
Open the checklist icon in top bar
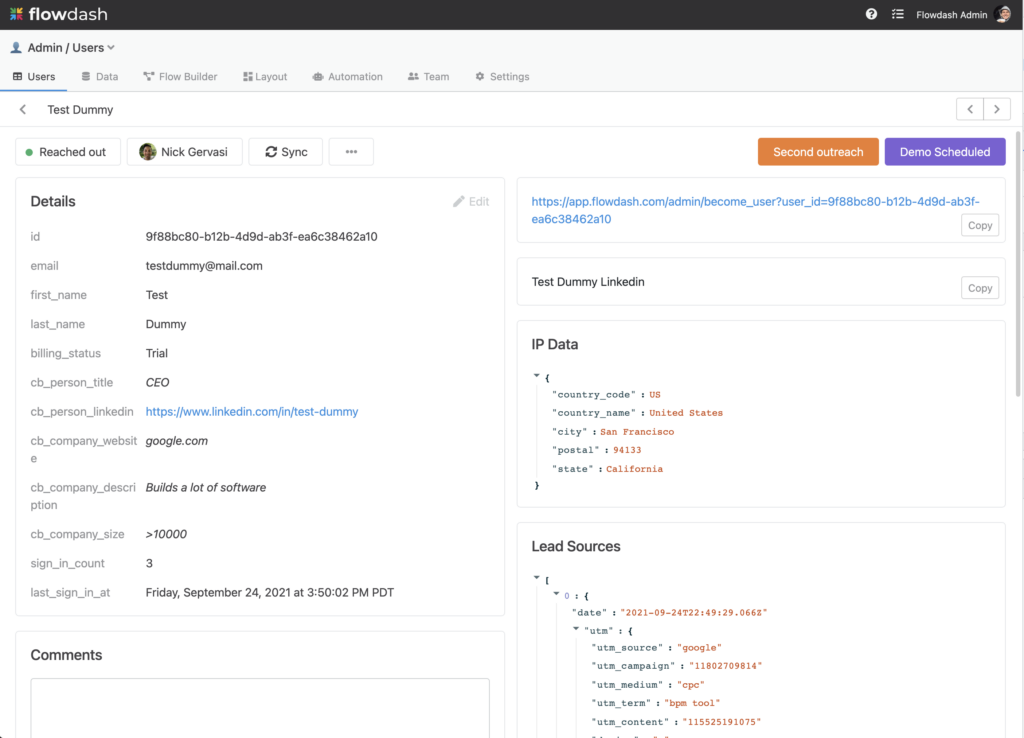click(x=897, y=15)
